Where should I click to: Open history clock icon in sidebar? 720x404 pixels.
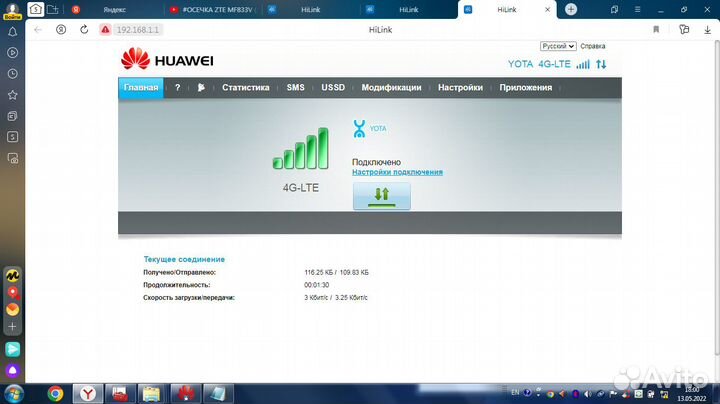pos(12,74)
